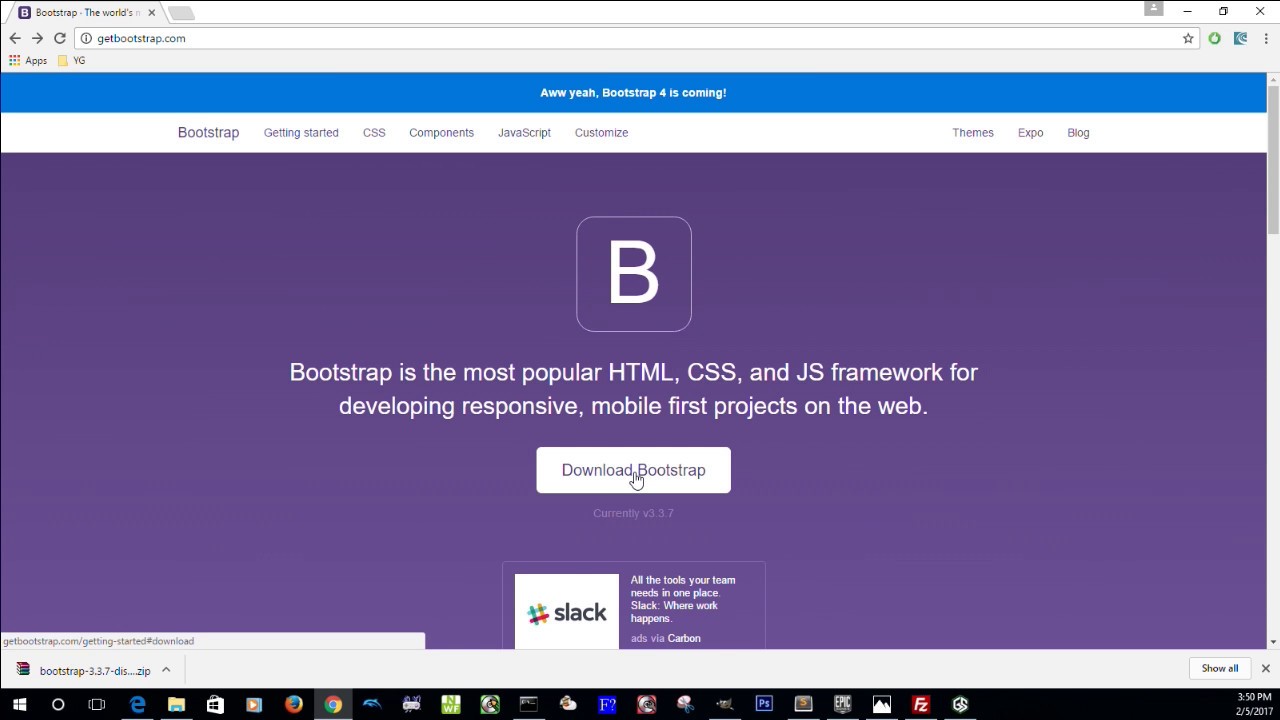Viewport: 1280px width, 720px height.
Task: Open a new tab next to Bootstrap tab
Action: 181,13
